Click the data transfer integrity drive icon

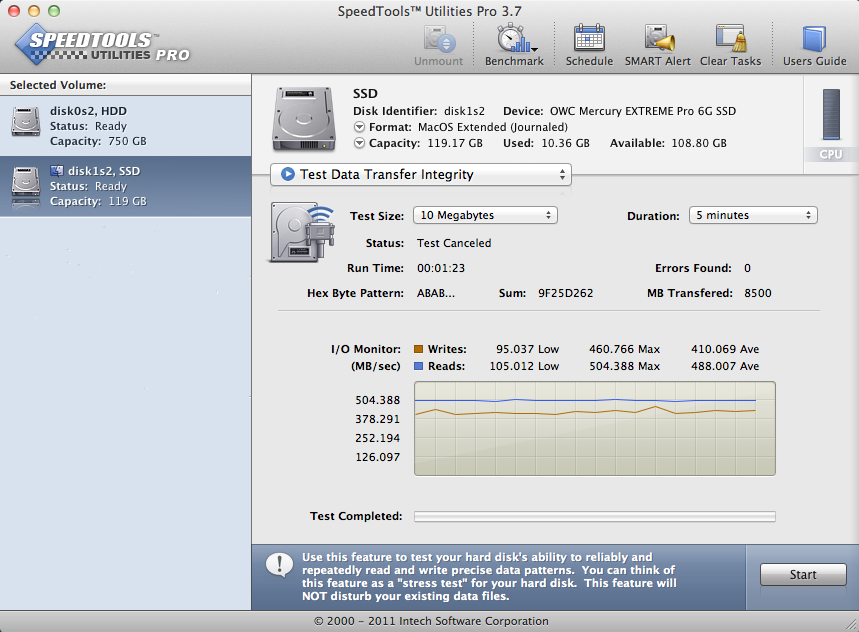pos(302,232)
